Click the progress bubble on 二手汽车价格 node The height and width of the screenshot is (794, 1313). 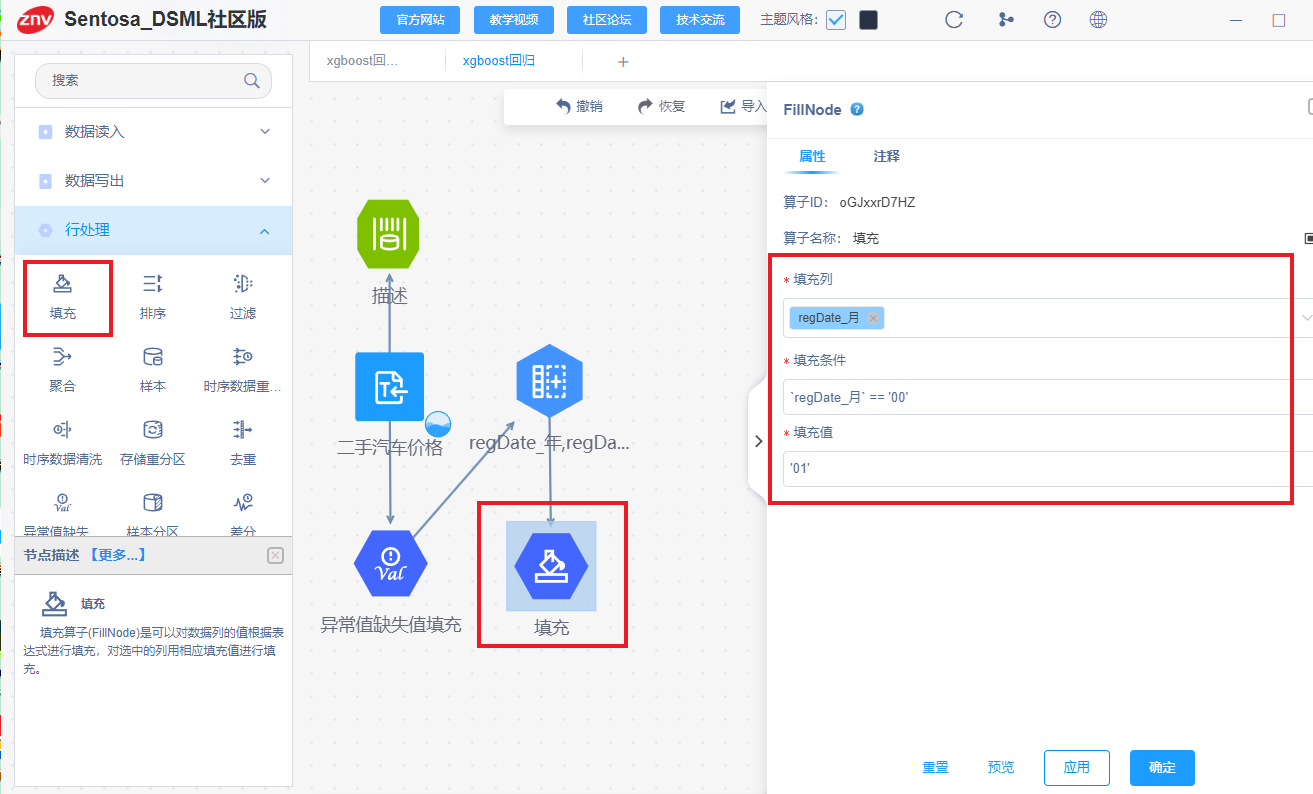click(x=438, y=424)
